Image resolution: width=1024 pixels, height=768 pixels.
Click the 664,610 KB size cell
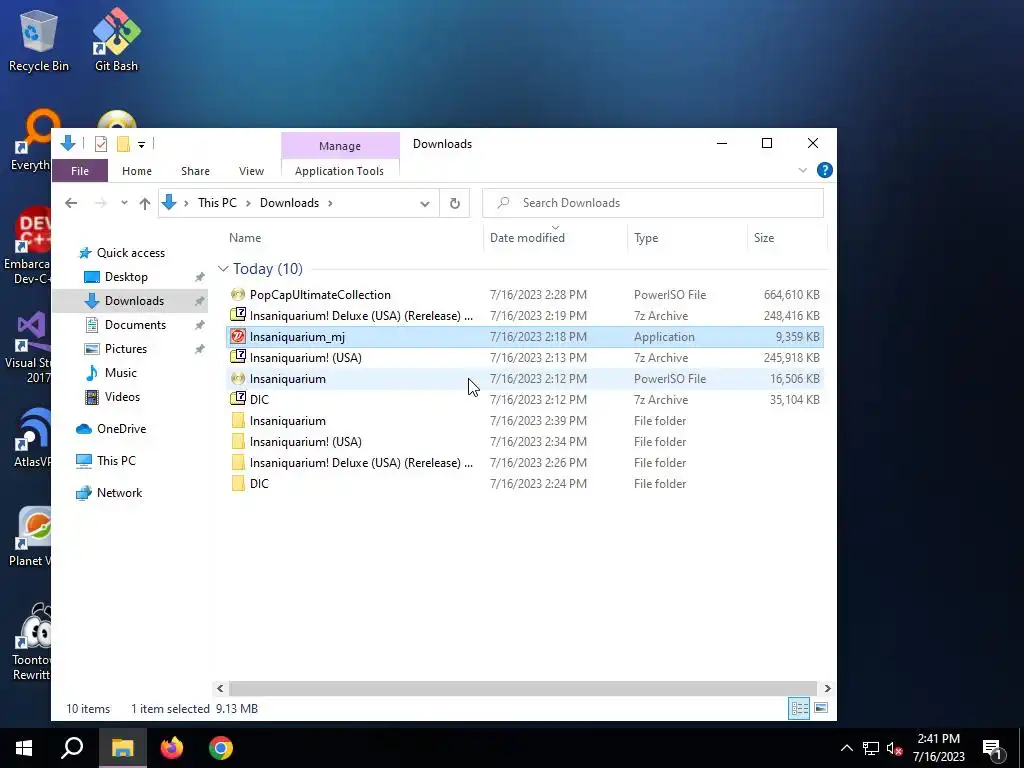pos(792,295)
